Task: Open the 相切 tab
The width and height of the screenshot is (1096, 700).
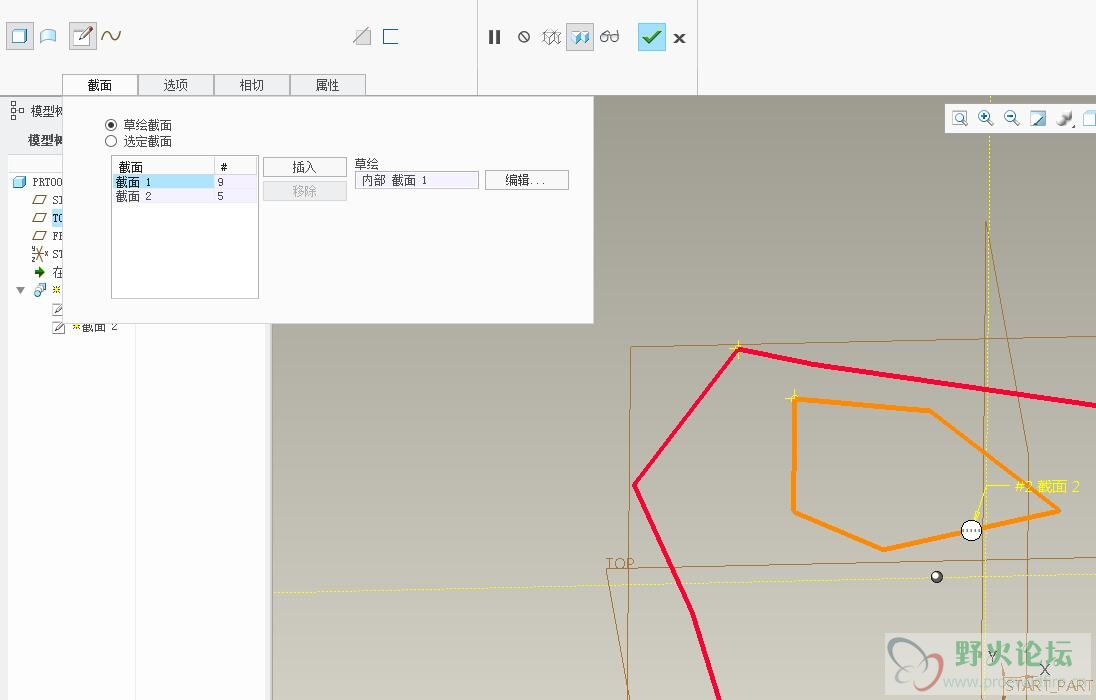Action: tap(252, 85)
